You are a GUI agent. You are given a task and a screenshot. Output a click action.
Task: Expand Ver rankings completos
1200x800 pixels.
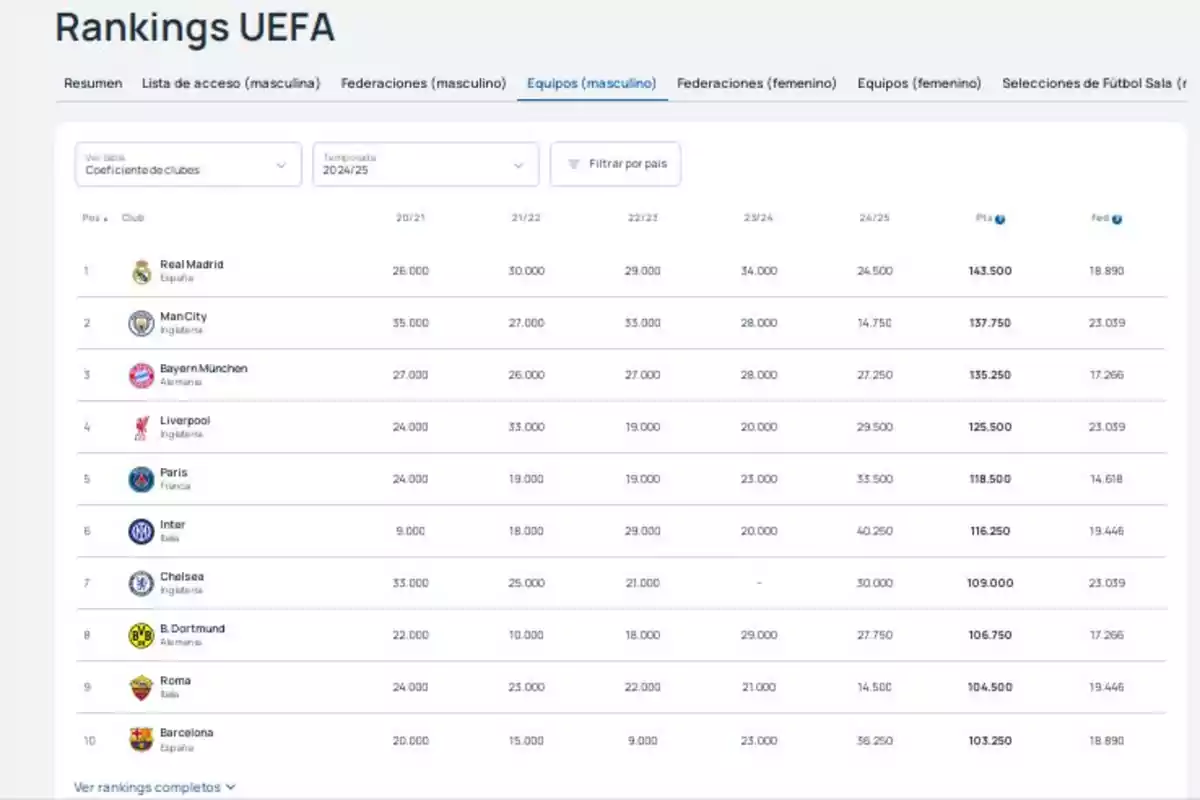pos(154,787)
